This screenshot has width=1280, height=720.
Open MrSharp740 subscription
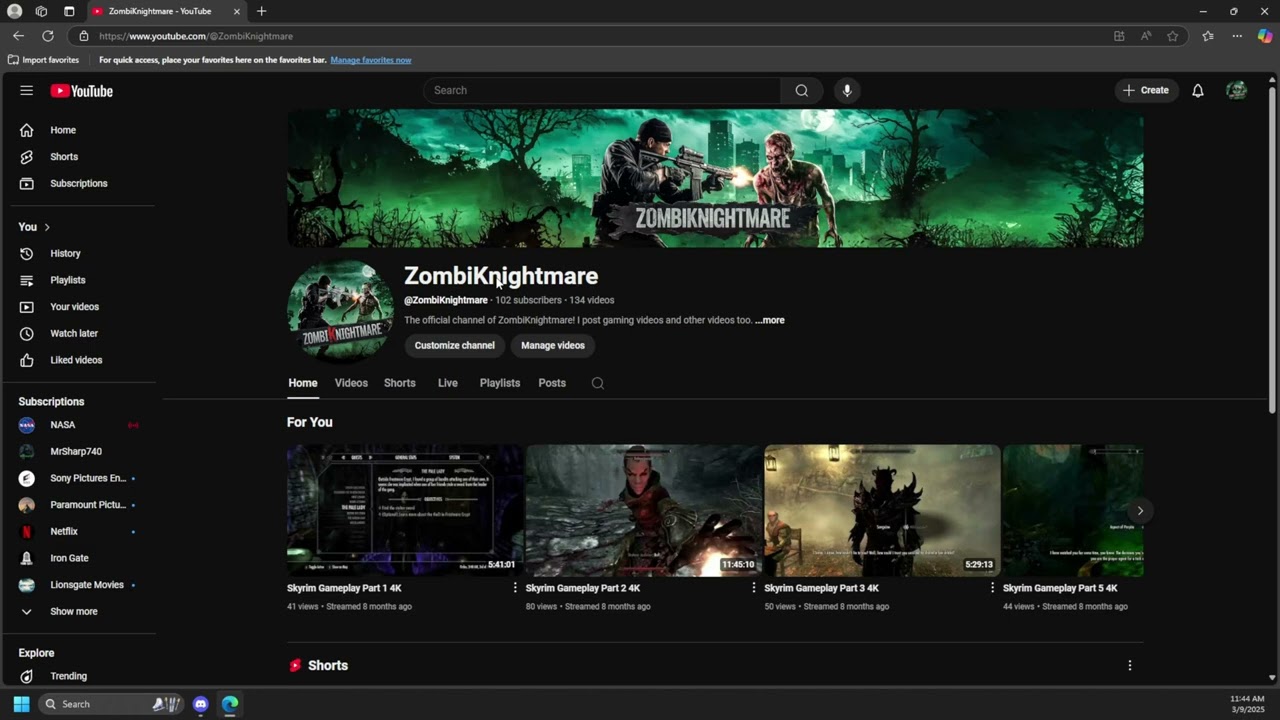78,452
